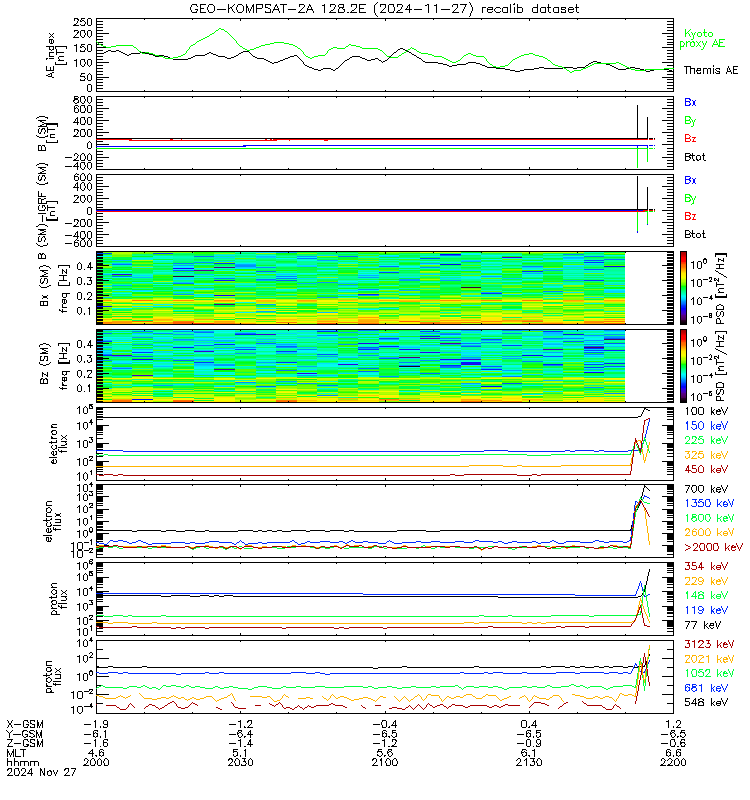750x800 pixels.
Task: Click the Z-GSM value '-1.4'
Action: point(241,743)
